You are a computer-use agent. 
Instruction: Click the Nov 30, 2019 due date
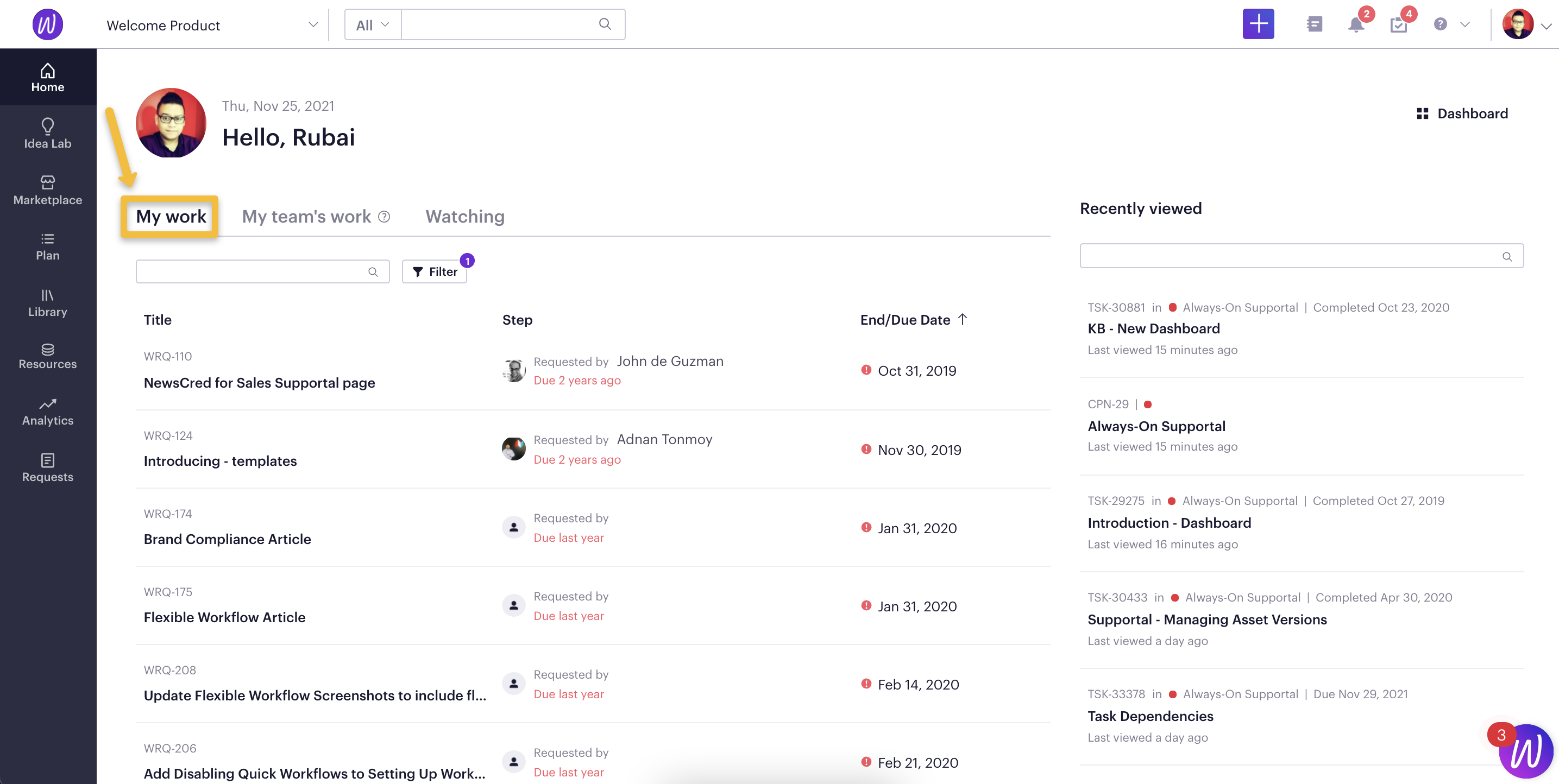[919, 450]
